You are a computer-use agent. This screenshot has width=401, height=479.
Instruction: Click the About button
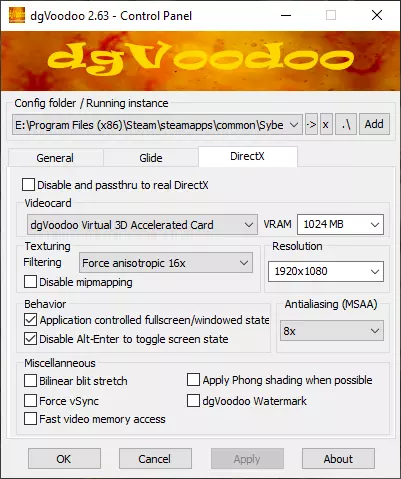click(x=338, y=459)
